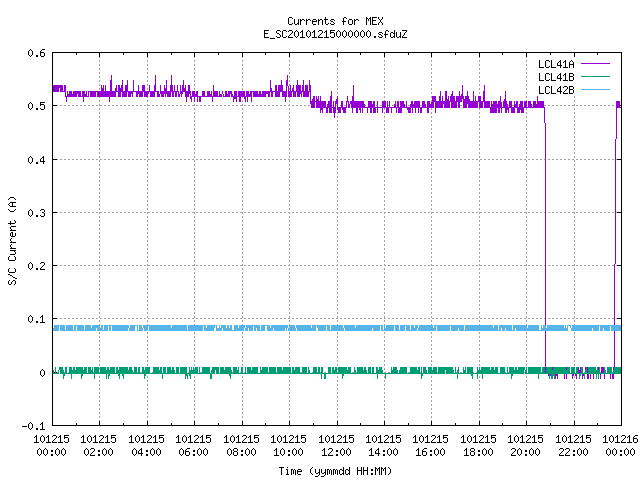Image resolution: width=640 pixels, height=480 pixels.
Task: Click the x-axis tick '101215 22:00'
Action: pos(573,446)
